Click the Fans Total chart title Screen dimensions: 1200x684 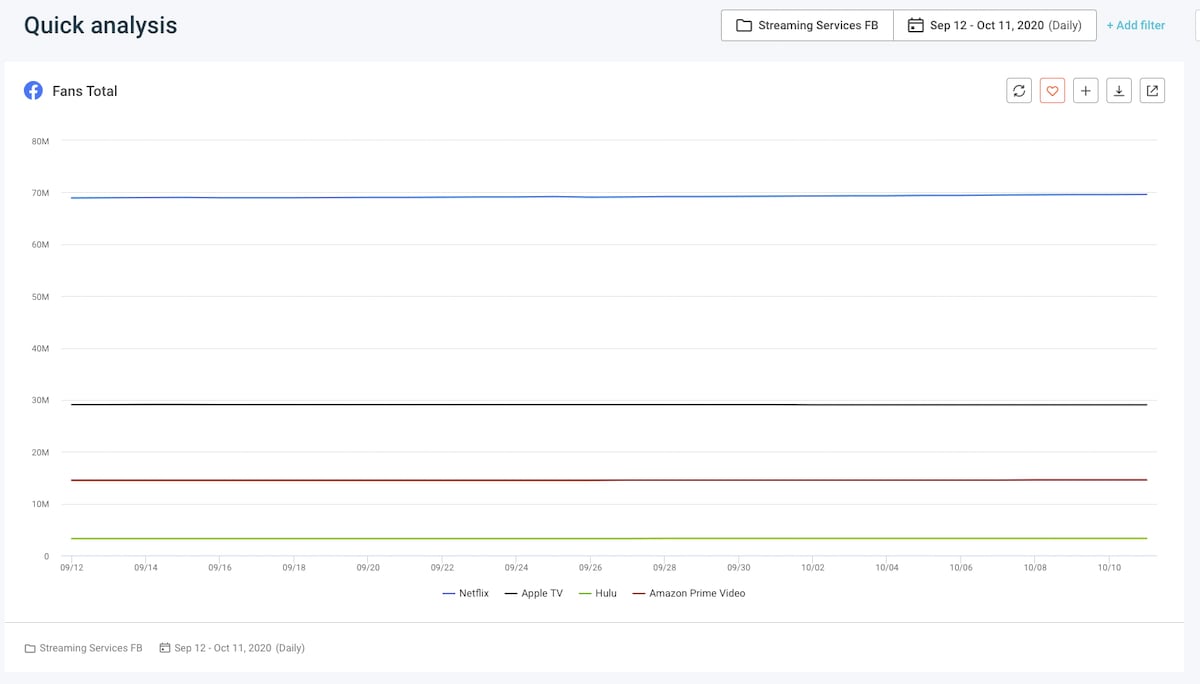click(85, 91)
